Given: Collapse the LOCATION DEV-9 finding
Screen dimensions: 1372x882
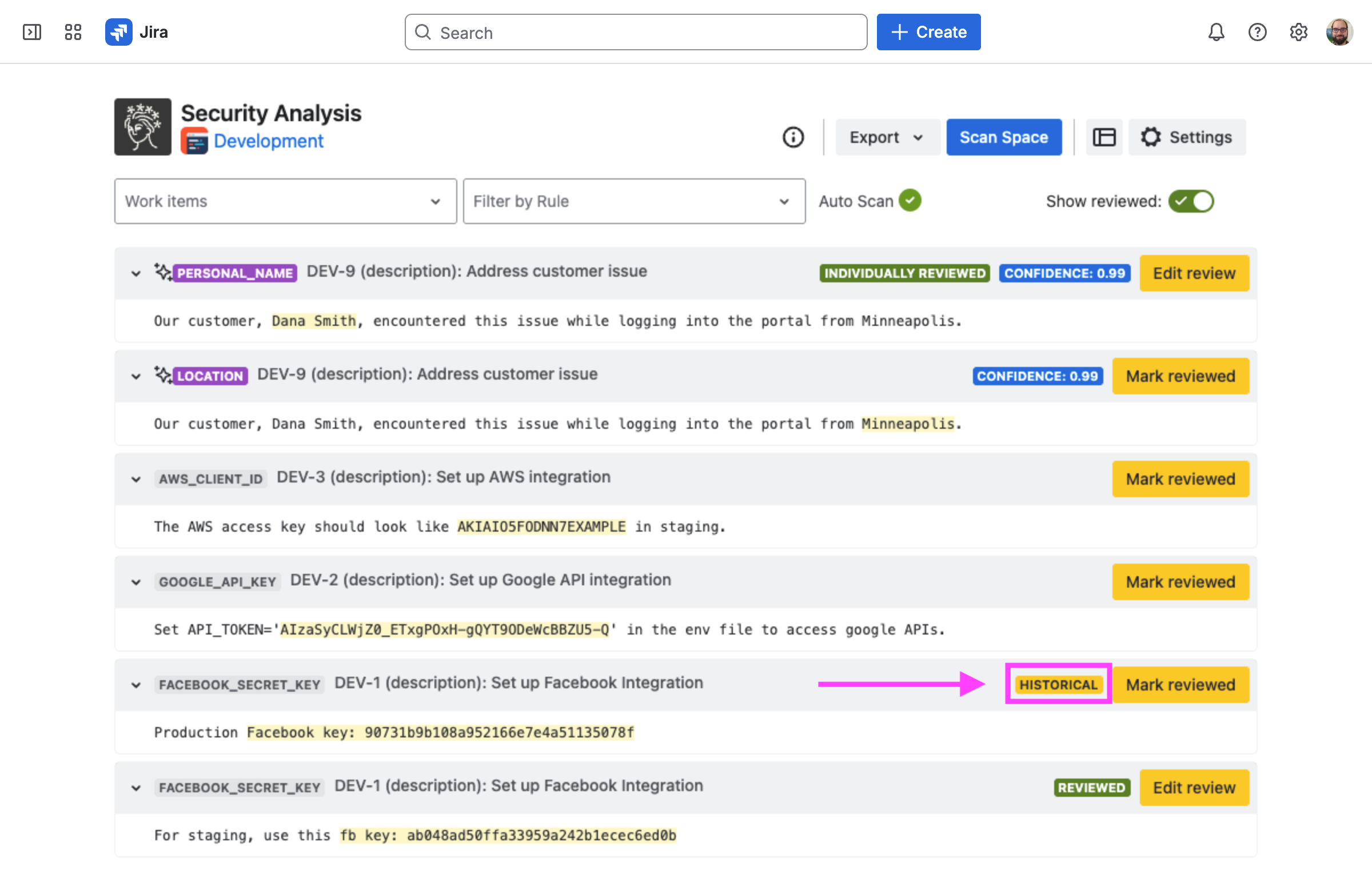Looking at the screenshot, I should click(135, 376).
